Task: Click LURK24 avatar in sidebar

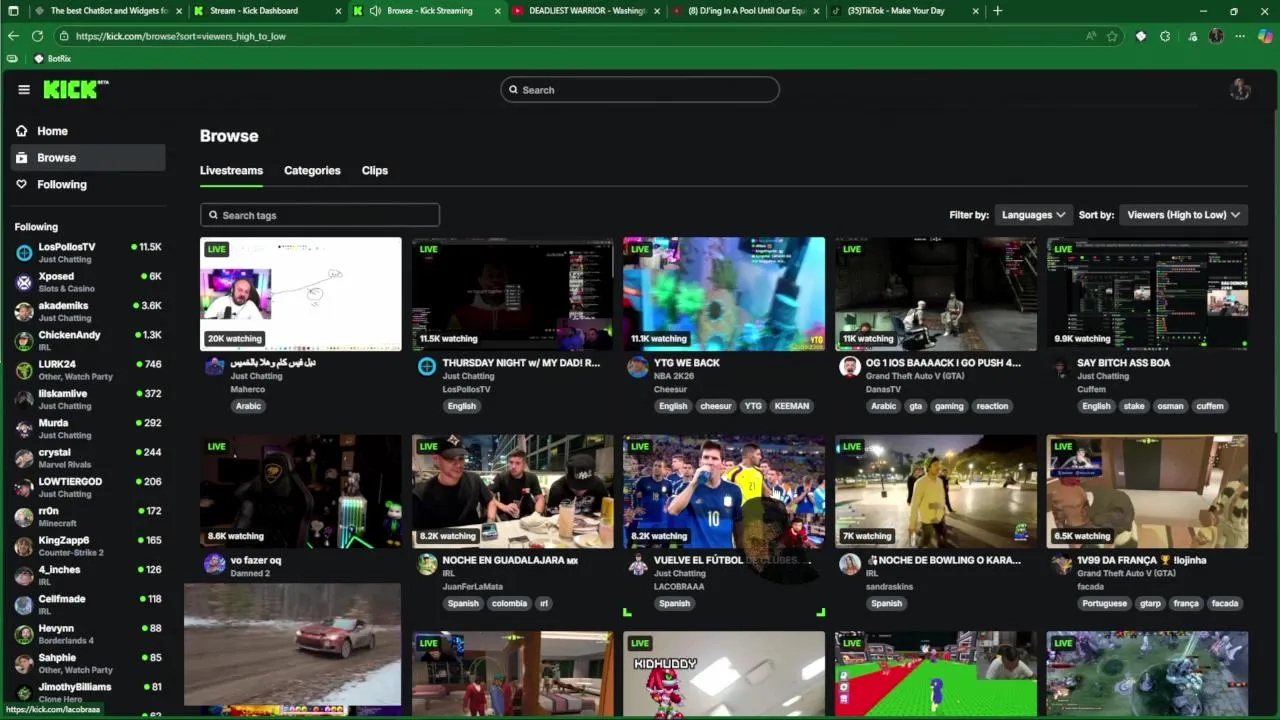Action: [x=24, y=370]
